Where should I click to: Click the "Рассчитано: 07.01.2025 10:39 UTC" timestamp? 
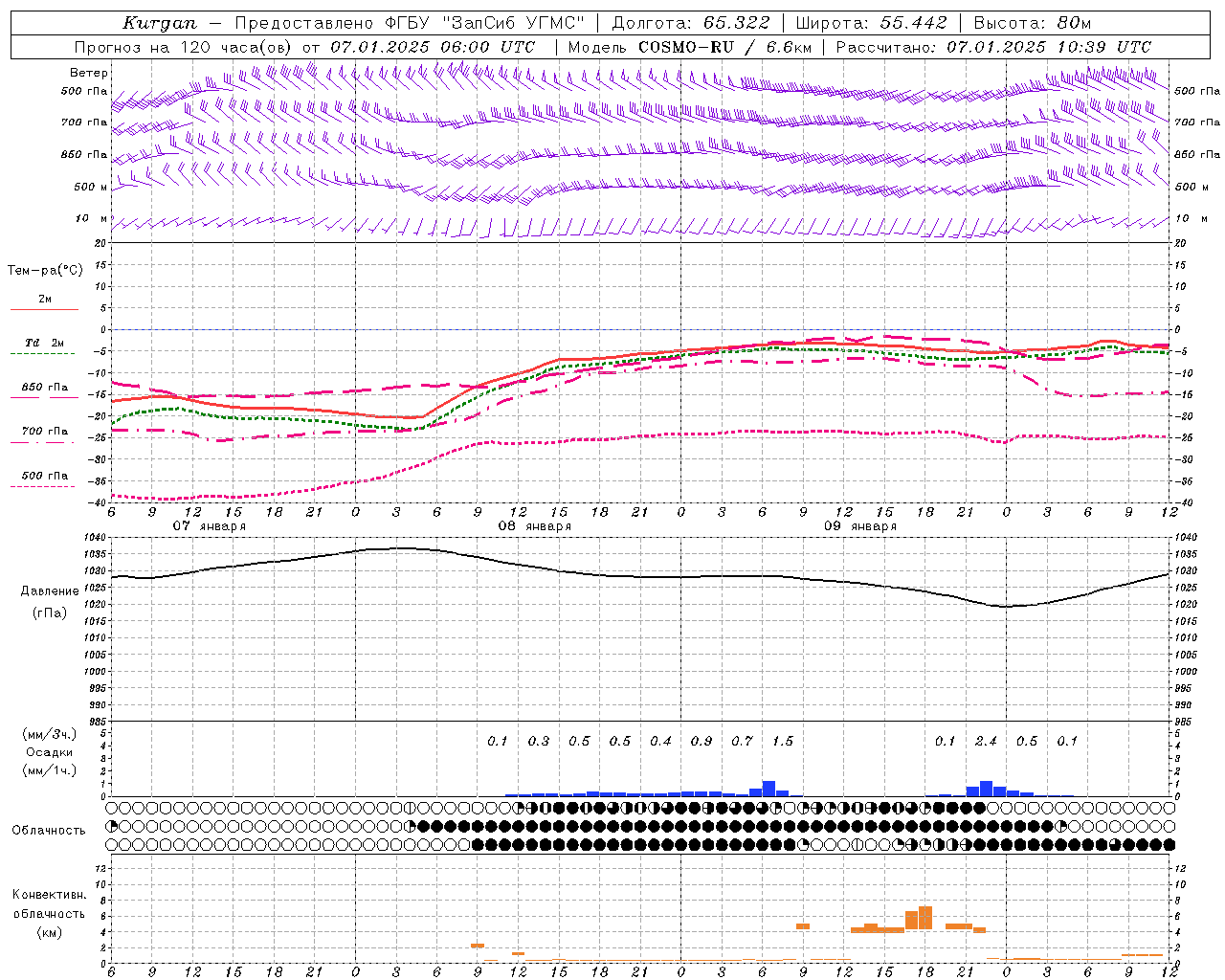click(993, 47)
